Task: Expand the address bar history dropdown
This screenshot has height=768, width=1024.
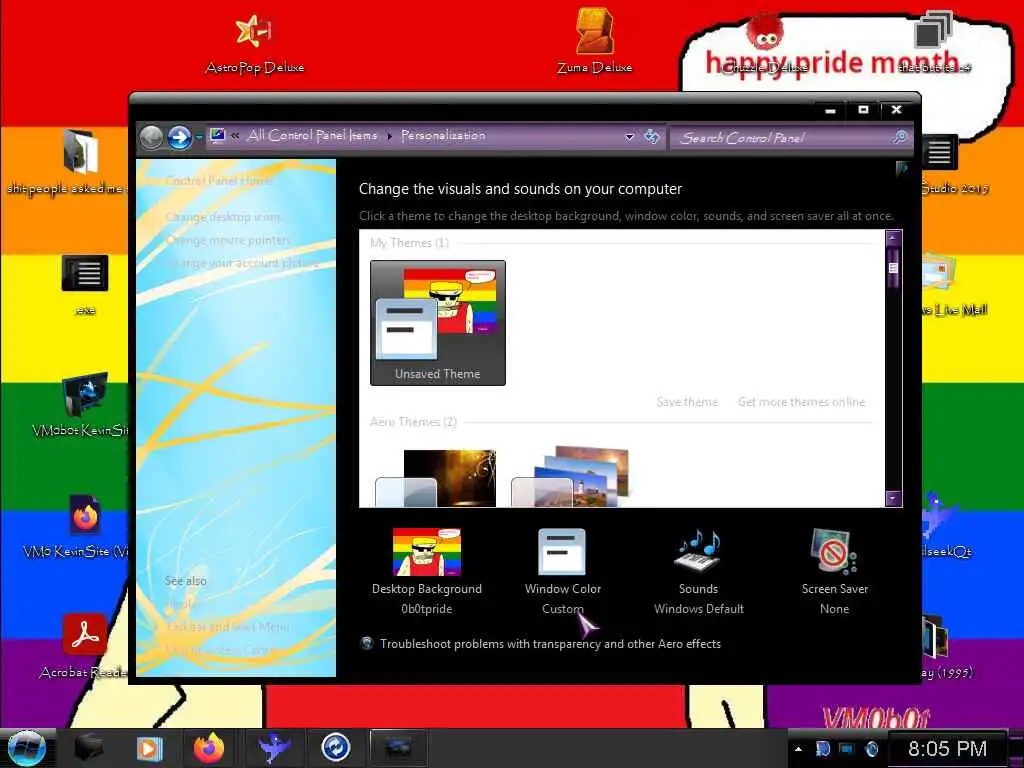Action: pos(630,137)
